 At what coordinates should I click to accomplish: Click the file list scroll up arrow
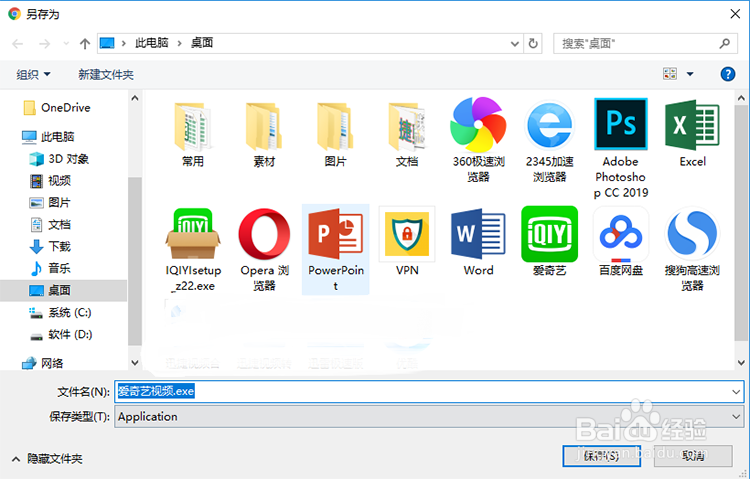741,98
